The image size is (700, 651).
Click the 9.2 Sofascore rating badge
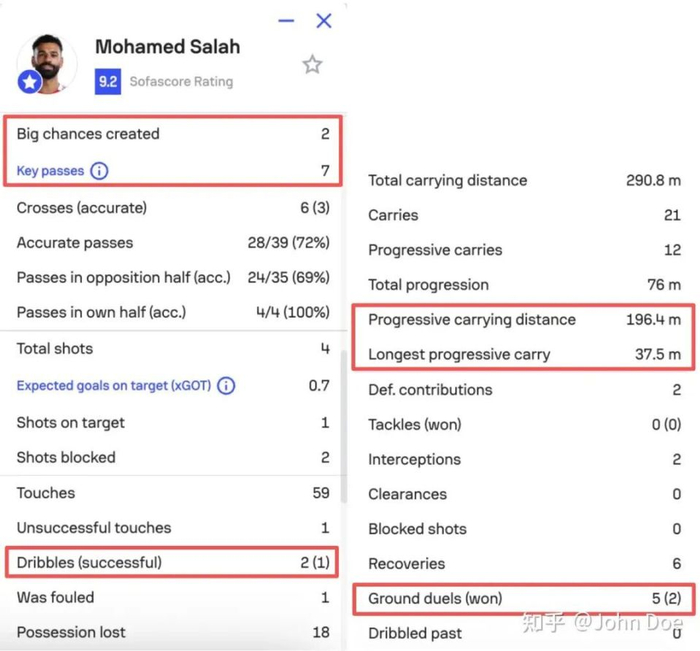108,81
